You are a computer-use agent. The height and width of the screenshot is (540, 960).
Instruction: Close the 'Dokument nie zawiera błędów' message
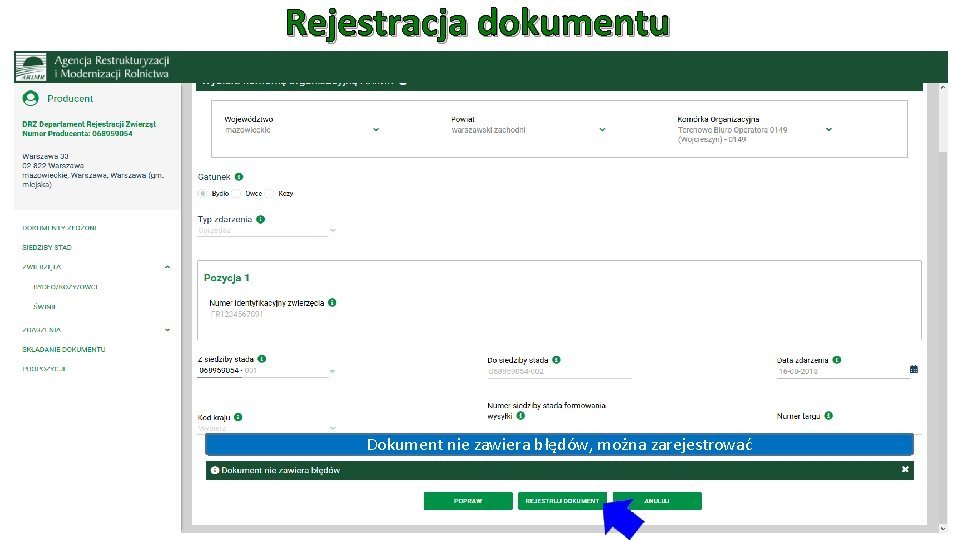(x=905, y=469)
